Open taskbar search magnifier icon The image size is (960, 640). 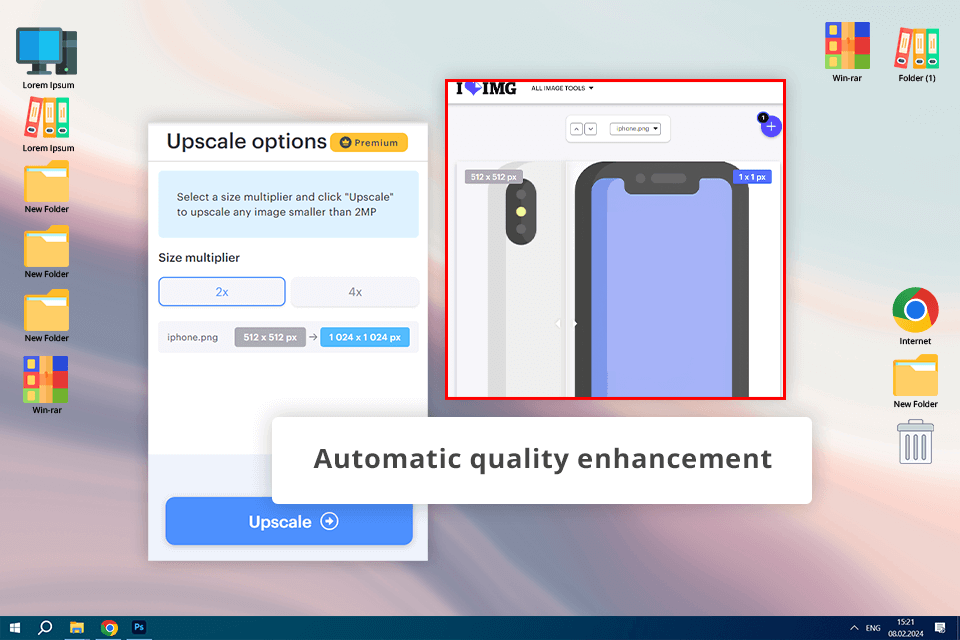(45, 628)
